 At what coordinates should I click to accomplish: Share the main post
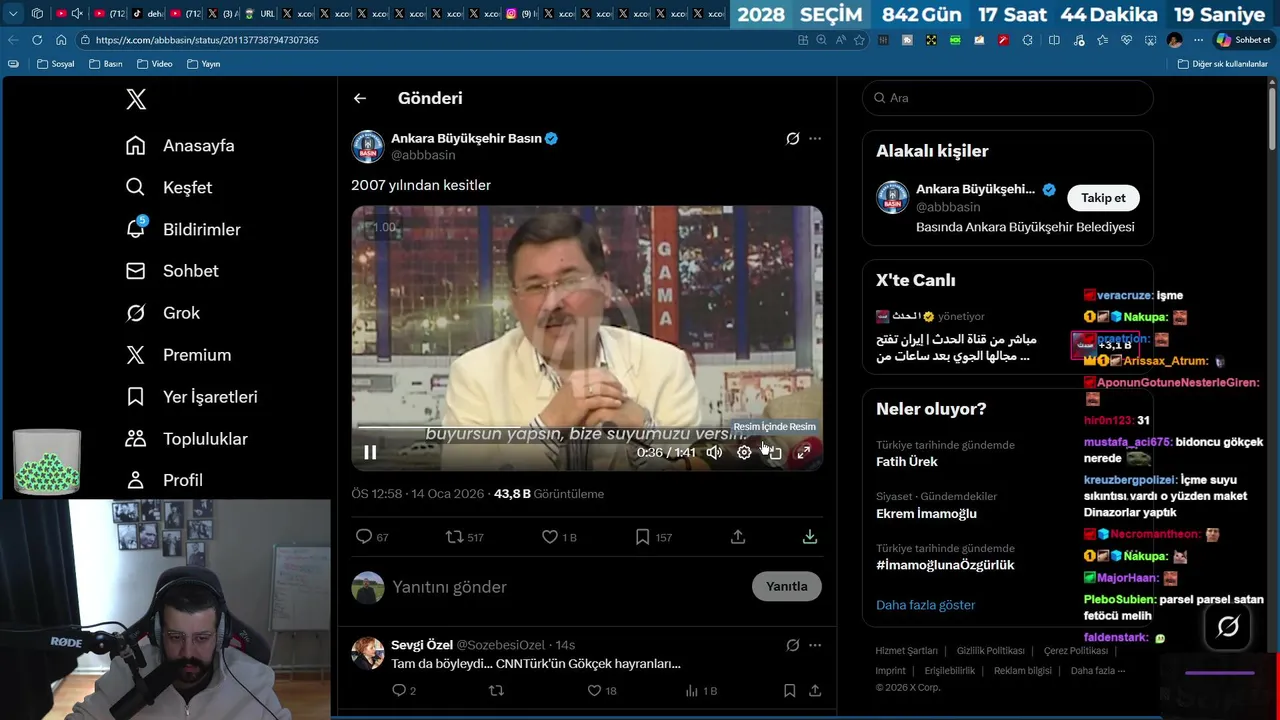coord(738,537)
